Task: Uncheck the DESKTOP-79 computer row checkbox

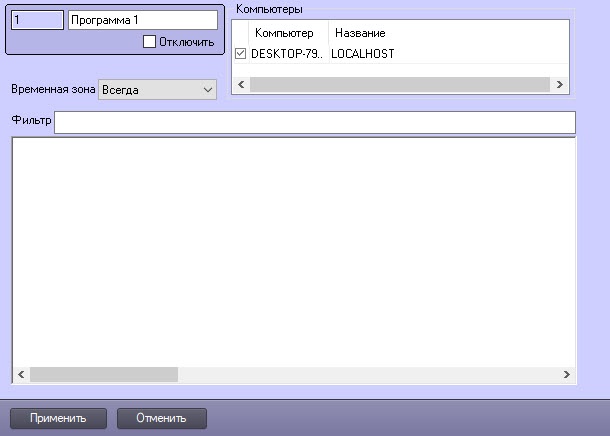Action: [240, 53]
